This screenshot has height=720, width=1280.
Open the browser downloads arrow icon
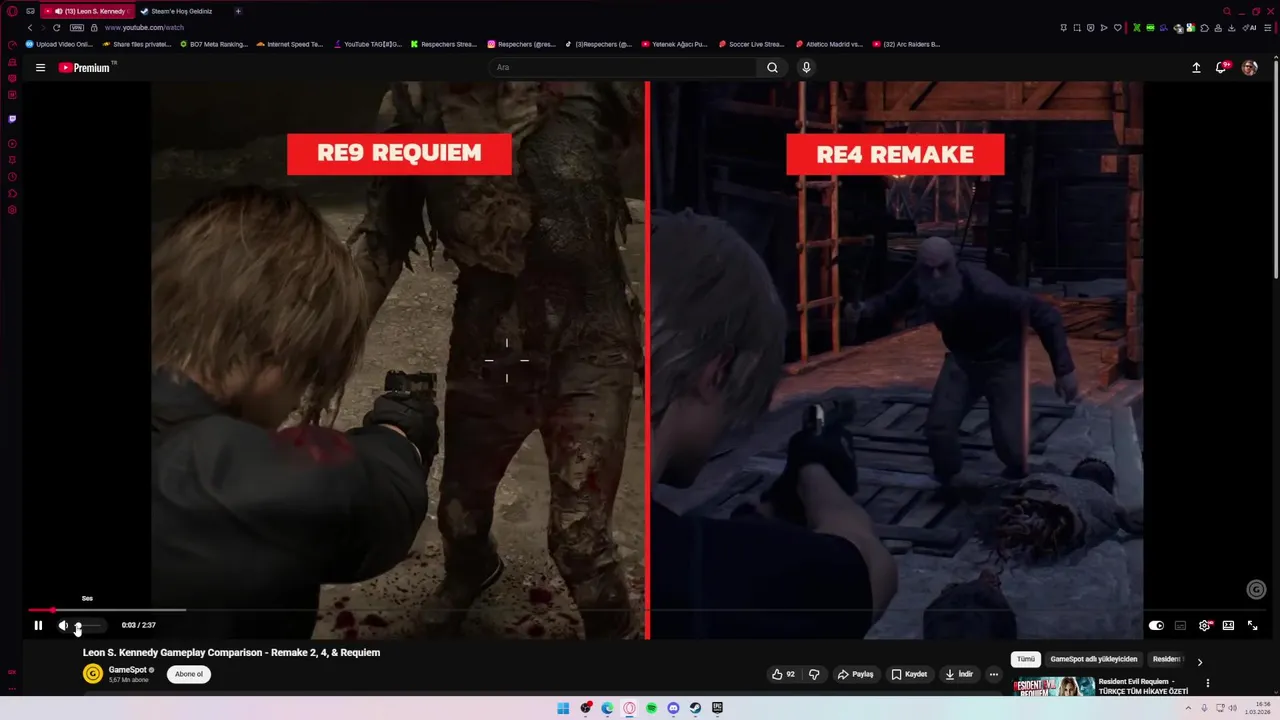click(x=1231, y=28)
